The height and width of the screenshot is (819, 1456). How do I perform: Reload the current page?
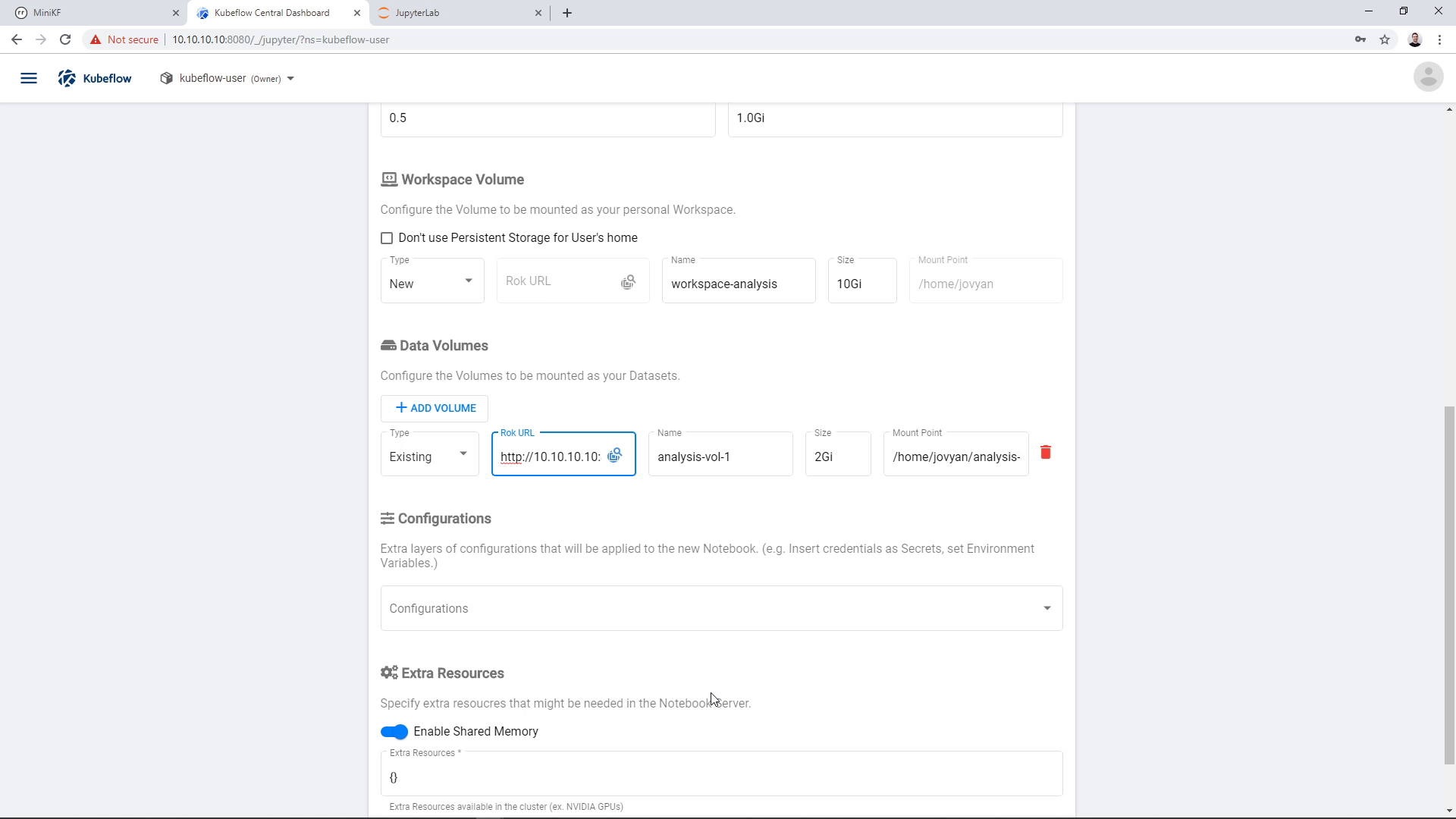point(65,39)
